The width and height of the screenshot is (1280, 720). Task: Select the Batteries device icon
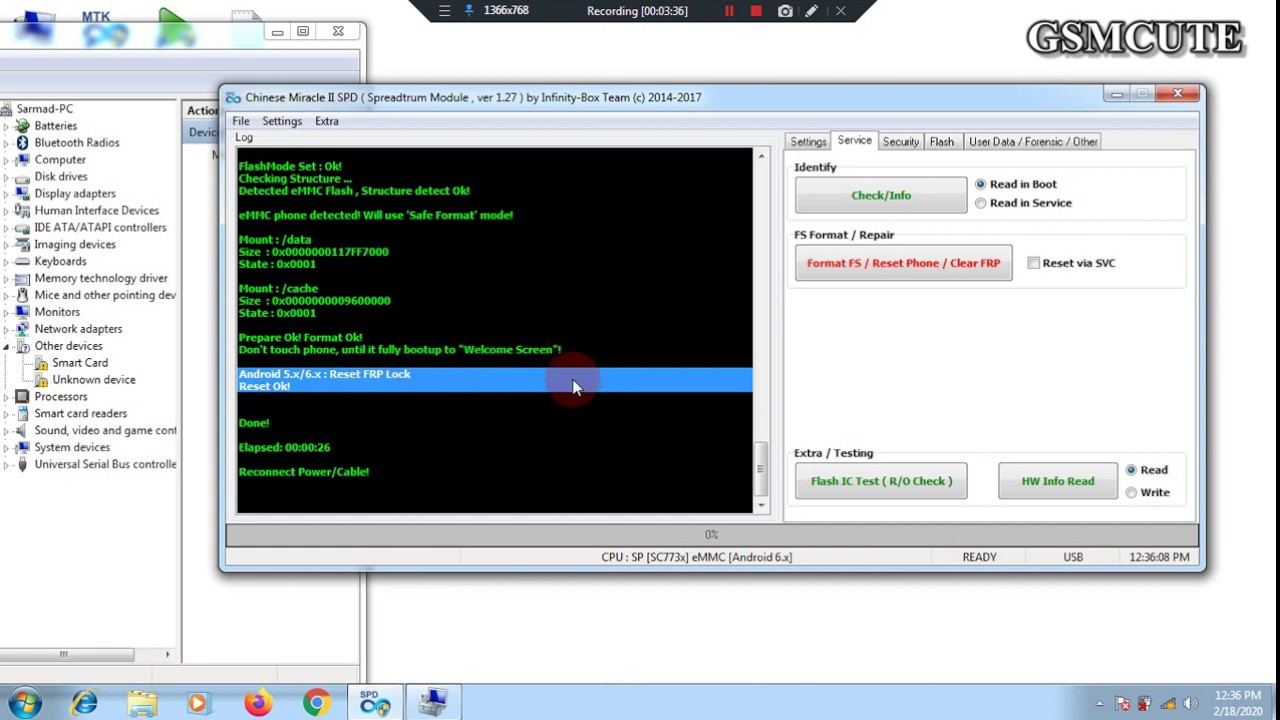(22, 126)
